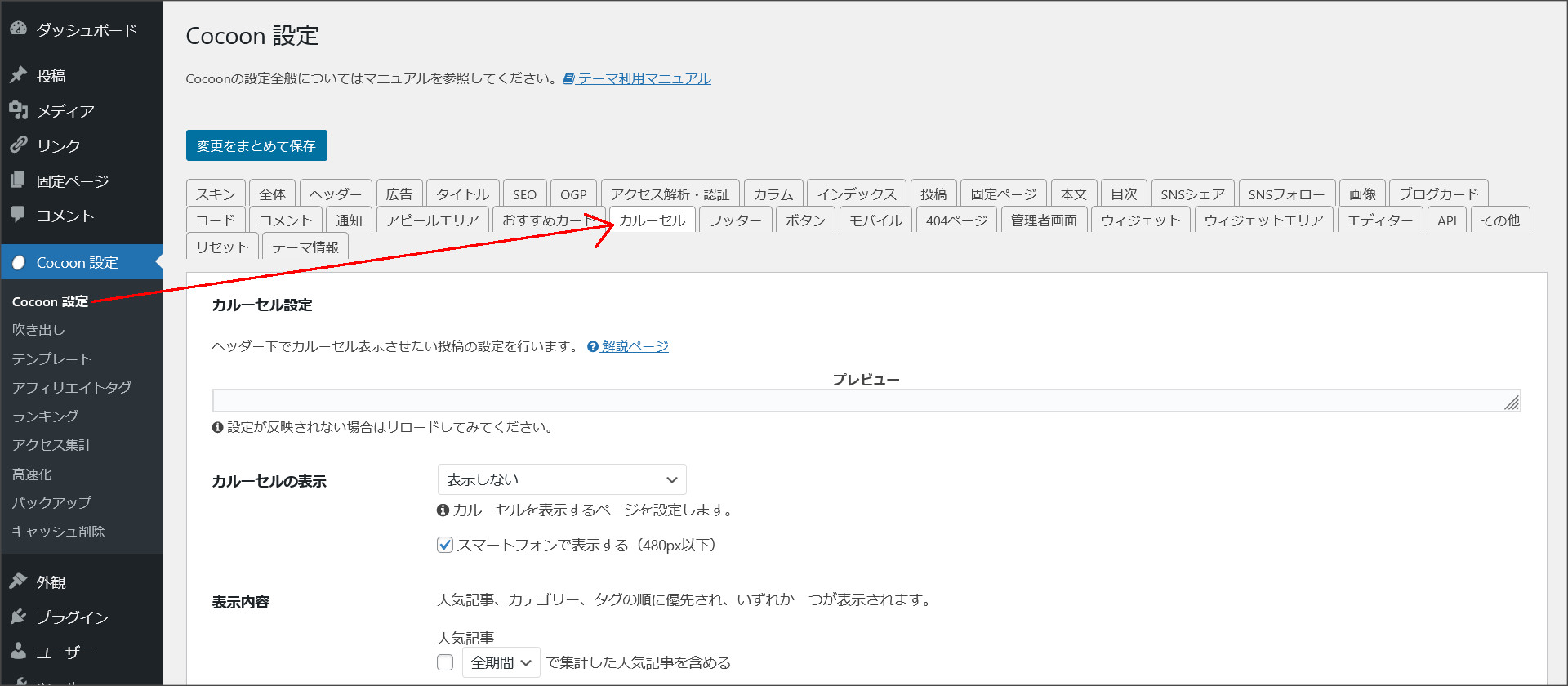This screenshot has width=1568, height=686.
Task: Switch to the タイトル tab
Action: pos(462,194)
